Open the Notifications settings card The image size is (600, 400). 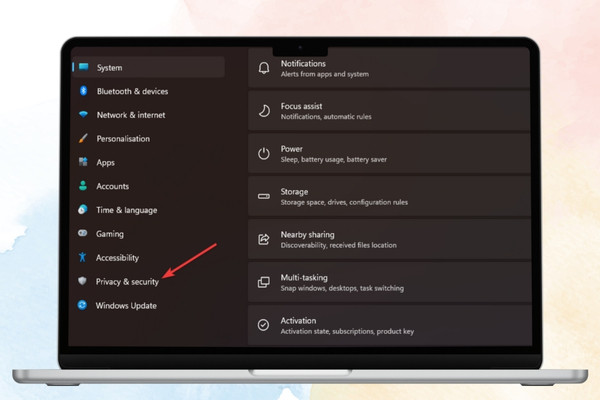tap(389, 68)
